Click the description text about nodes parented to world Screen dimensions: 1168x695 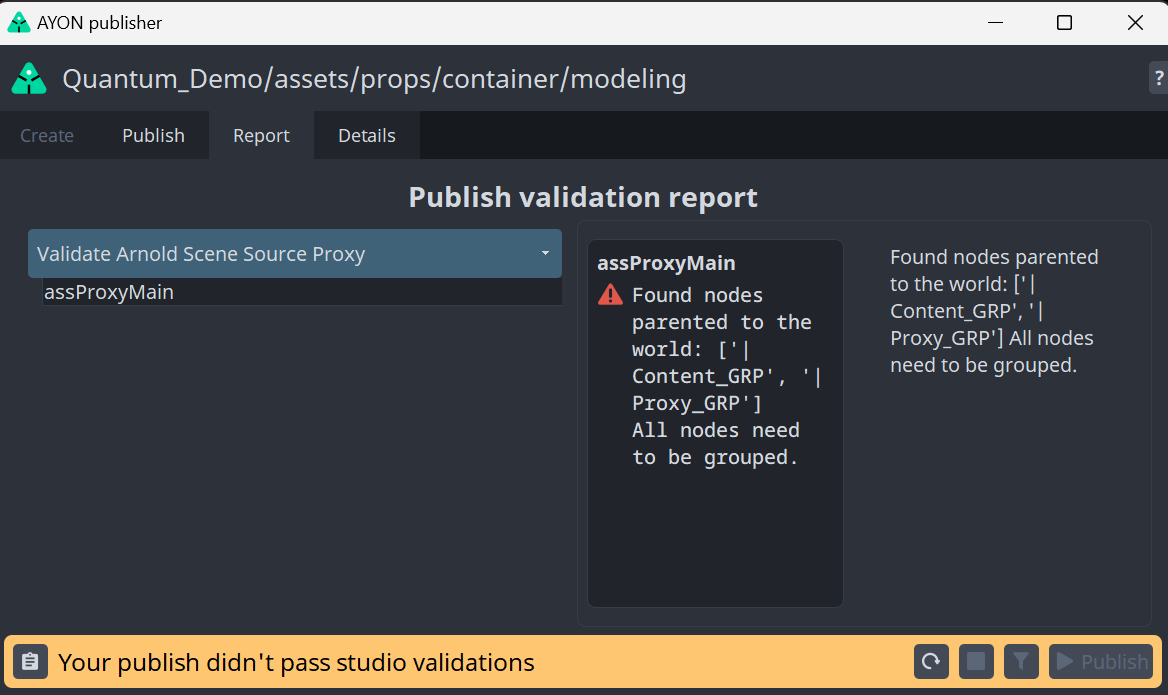(994, 311)
